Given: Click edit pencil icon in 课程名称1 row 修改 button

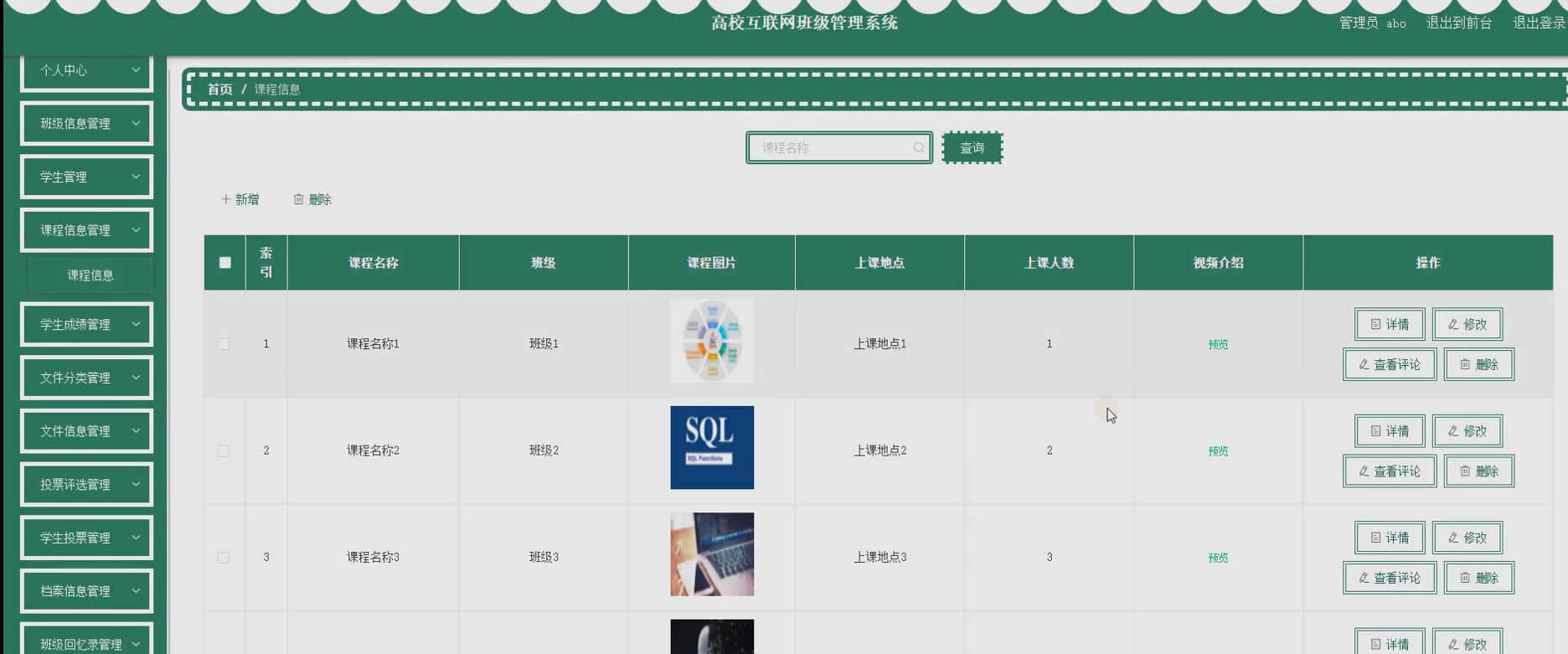Looking at the screenshot, I should click(1453, 324).
